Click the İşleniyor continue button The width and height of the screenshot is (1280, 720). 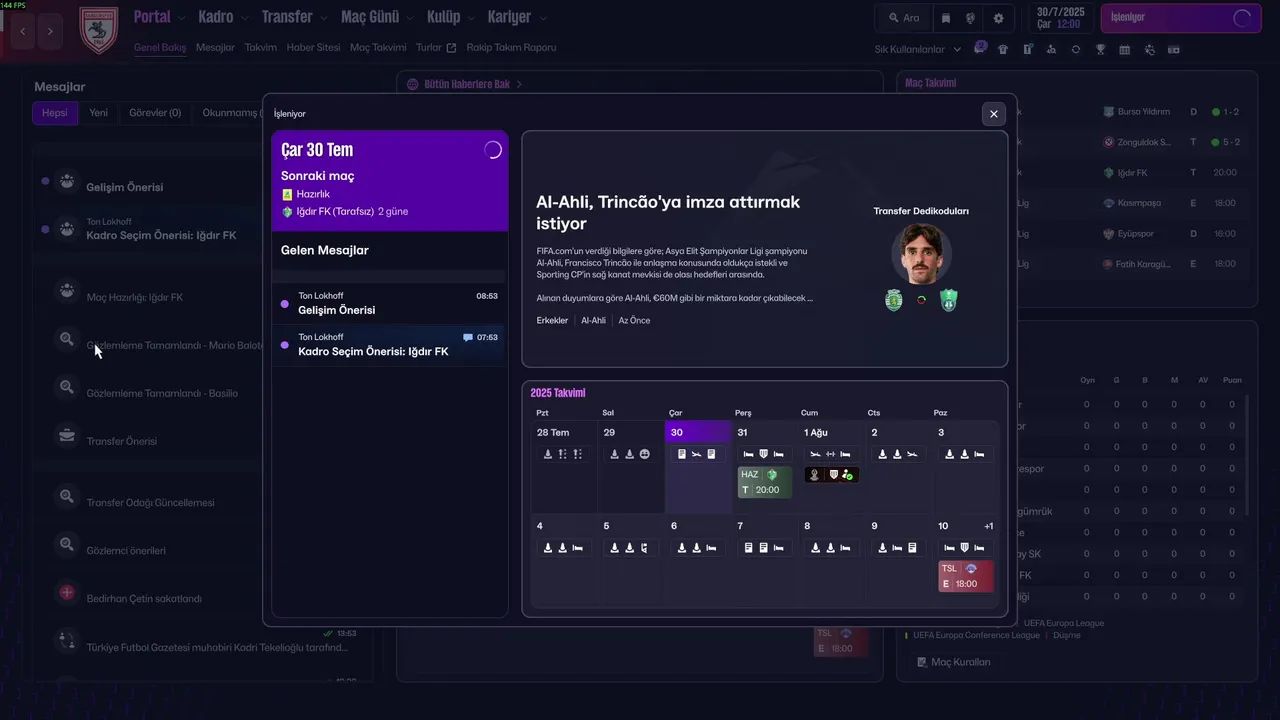(x=1182, y=17)
